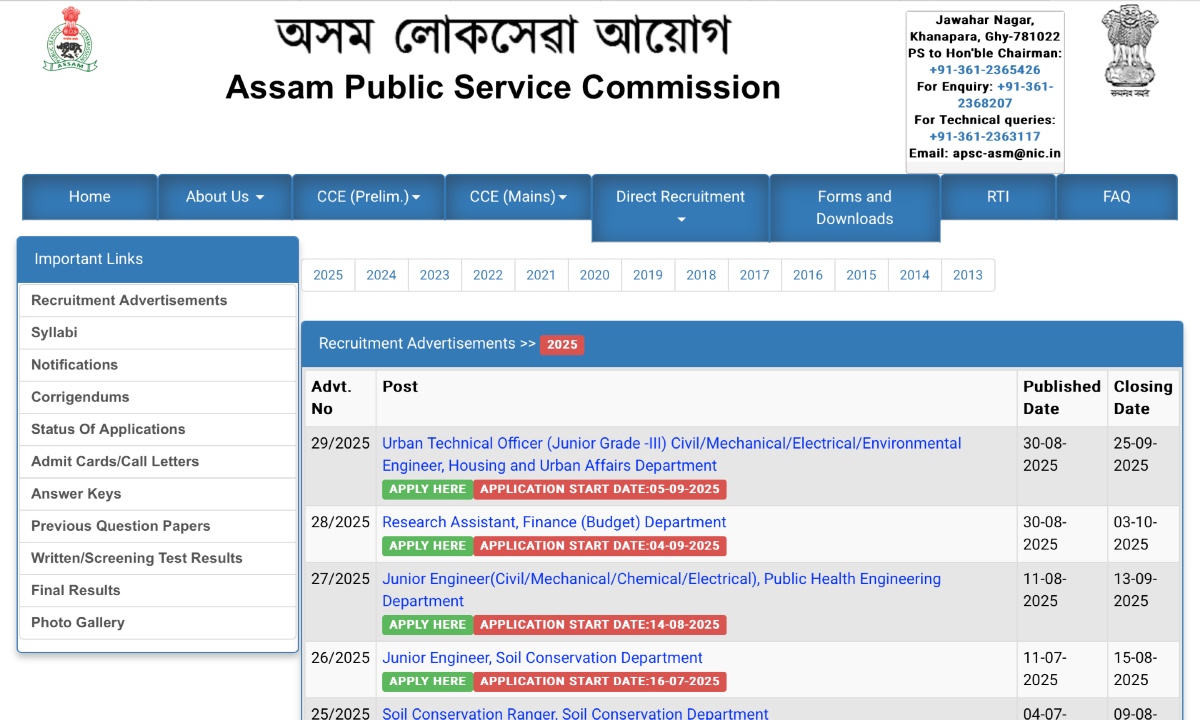The width and height of the screenshot is (1200, 720).
Task: Click Closing Date column header
Action: 1143,397
